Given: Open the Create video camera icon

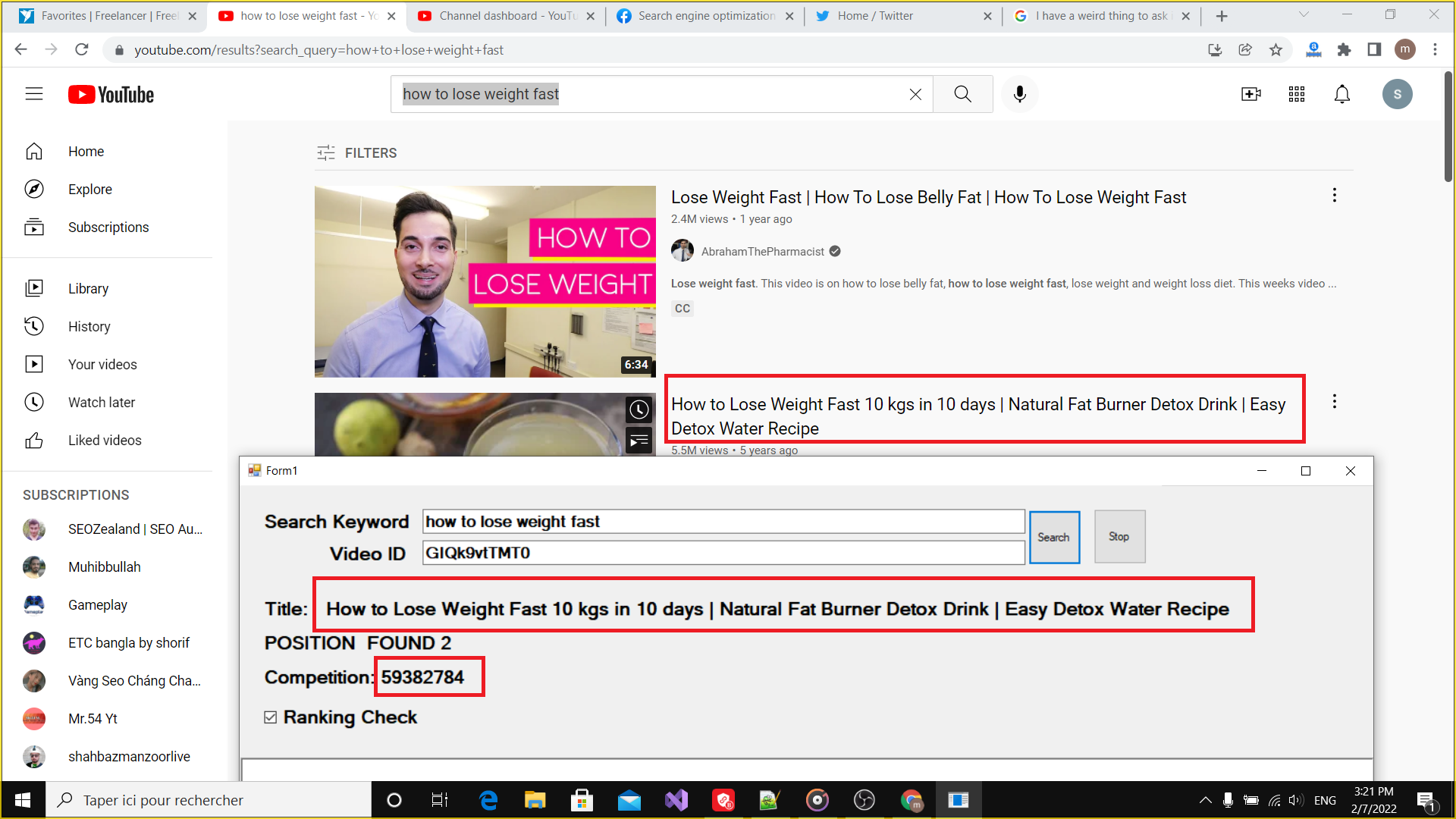Looking at the screenshot, I should [1251, 94].
